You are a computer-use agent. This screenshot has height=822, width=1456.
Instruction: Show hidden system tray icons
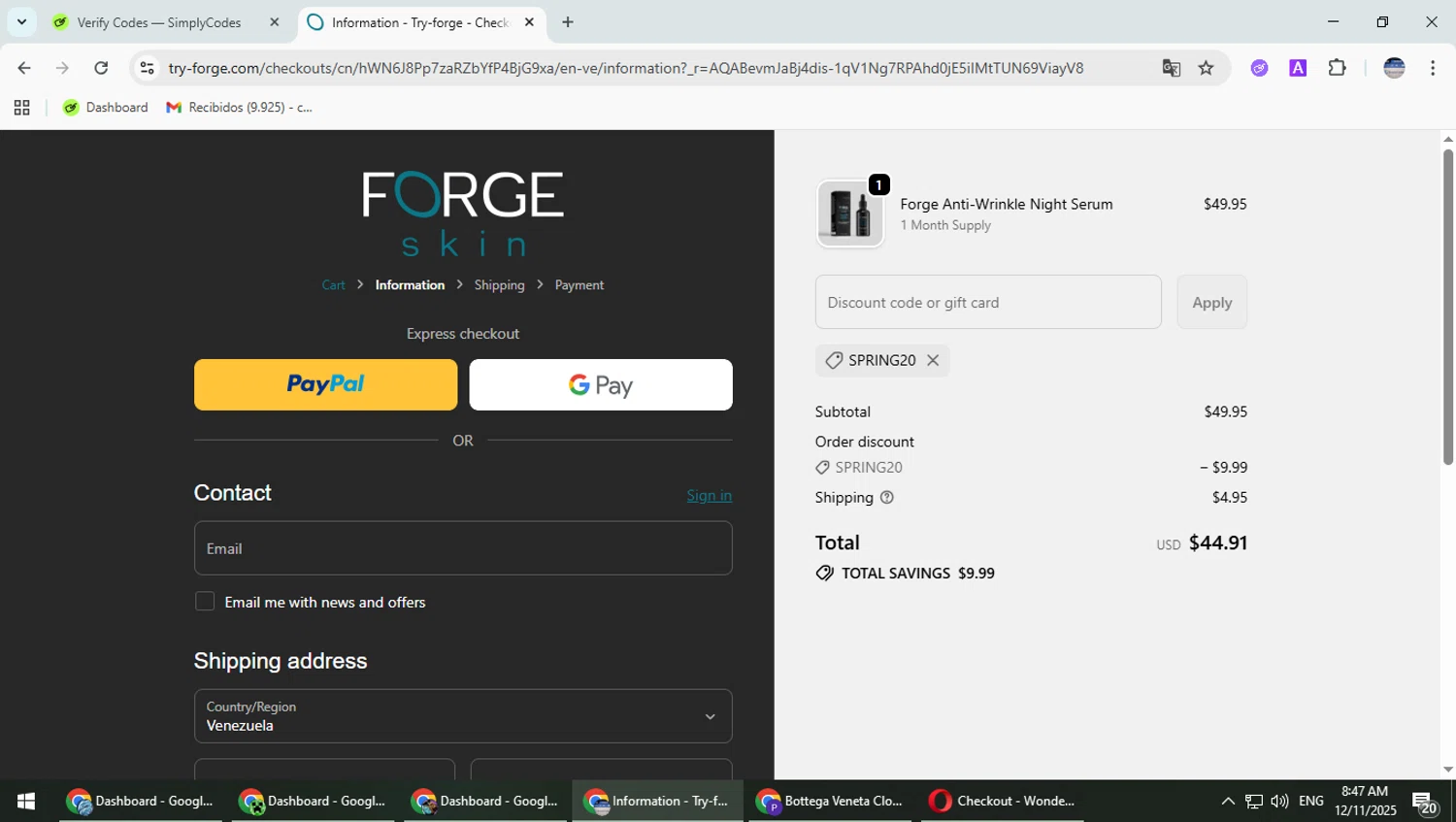pos(1228,802)
